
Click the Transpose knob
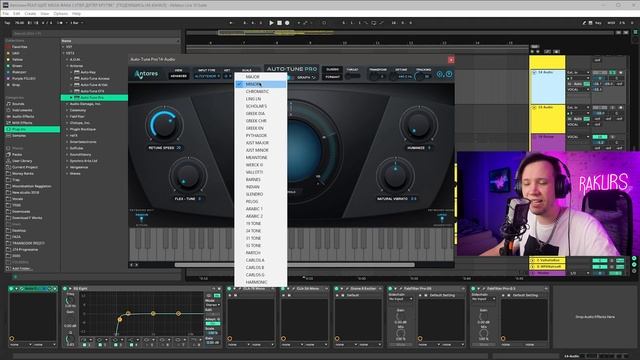(x=373, y=77)
